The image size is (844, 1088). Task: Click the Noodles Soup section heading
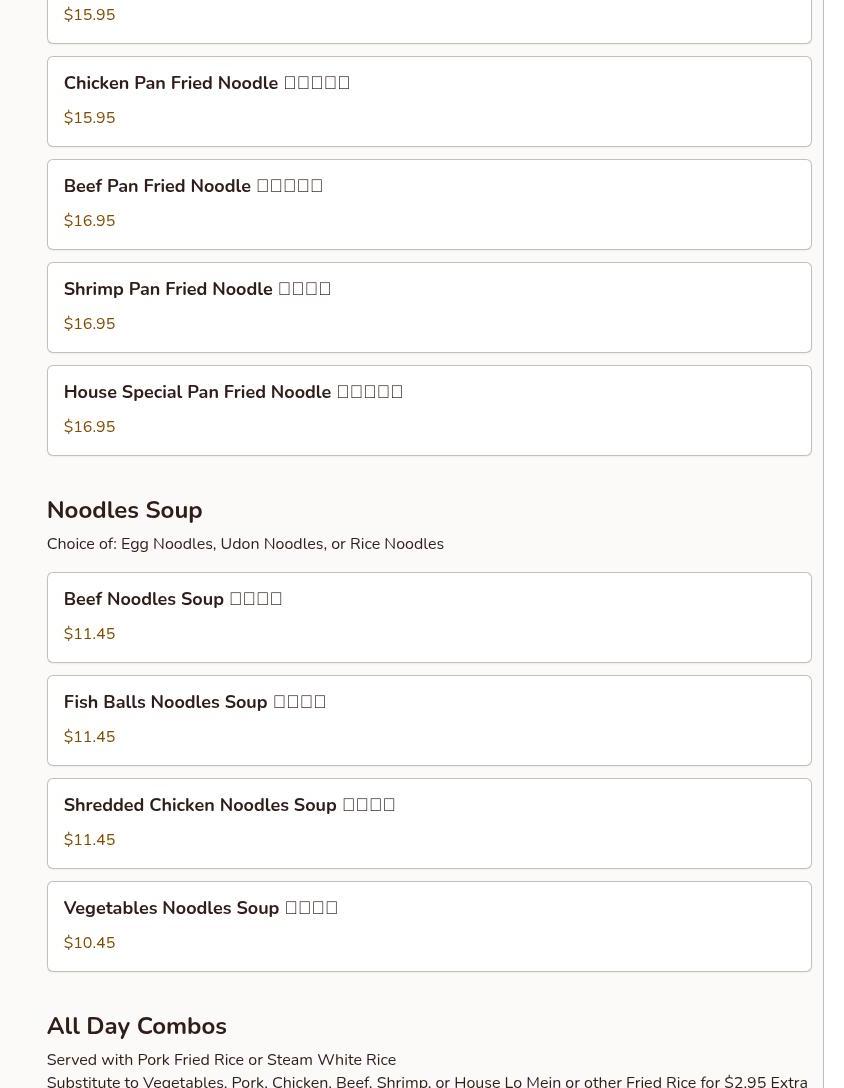(x=124, y=510)
